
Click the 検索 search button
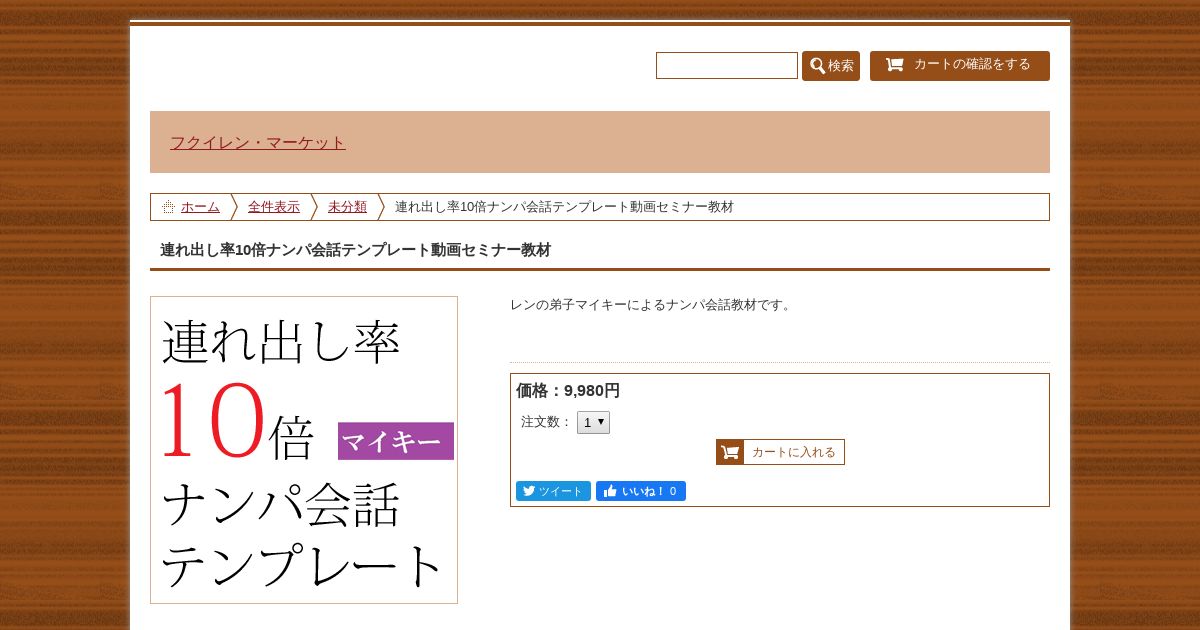coord(831,66)
